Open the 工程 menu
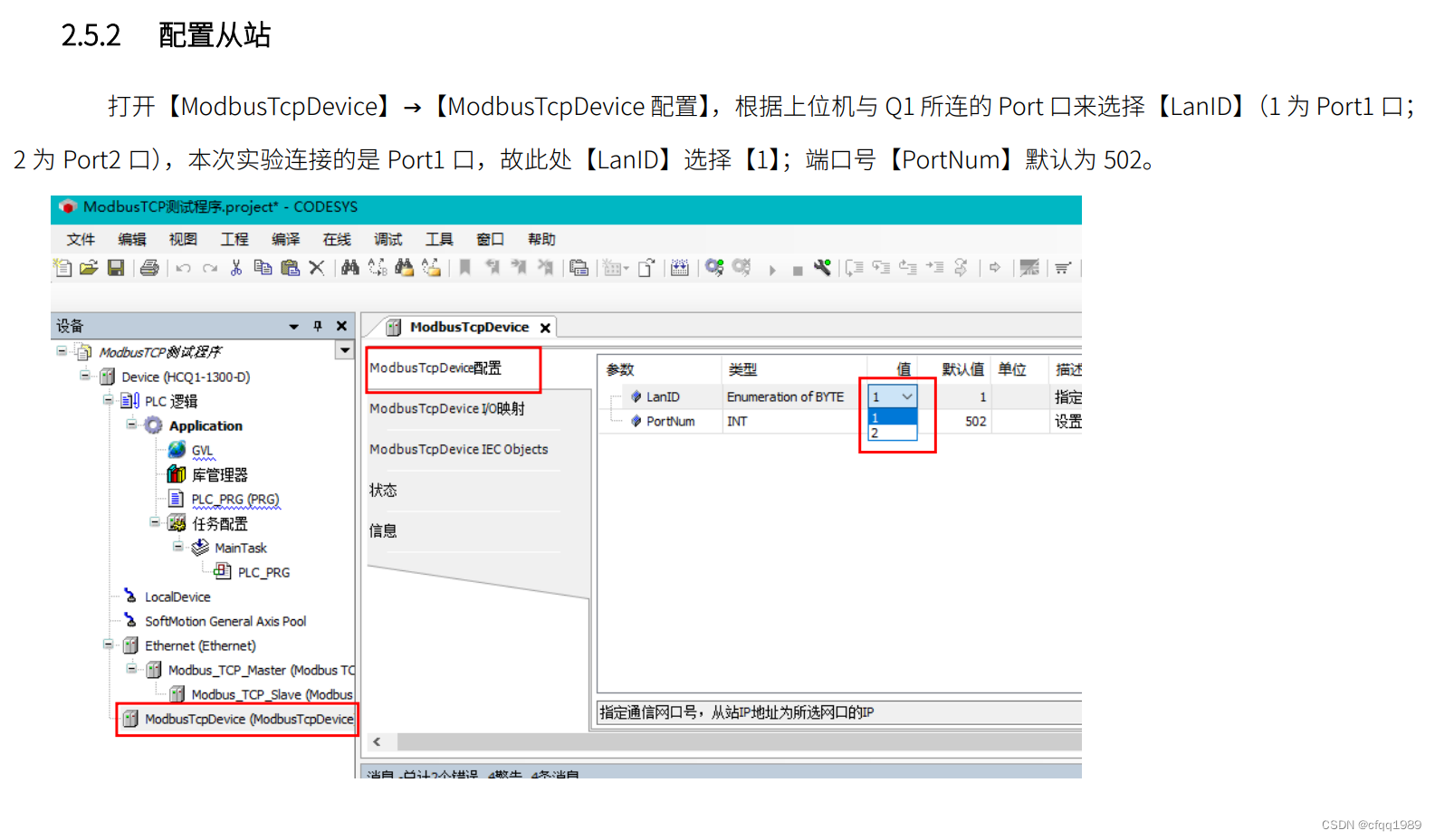The height and width of the screenshot is (840, 1435). pos(234,239)
